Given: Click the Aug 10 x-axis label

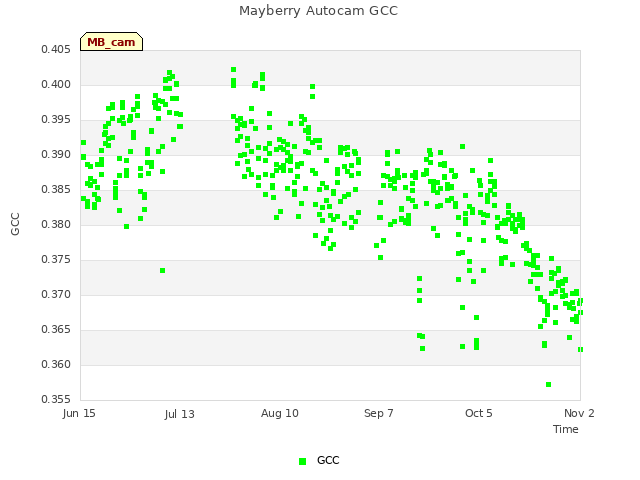Looking at the screenshot, I should pyautogui.click(x=280, y=413).
